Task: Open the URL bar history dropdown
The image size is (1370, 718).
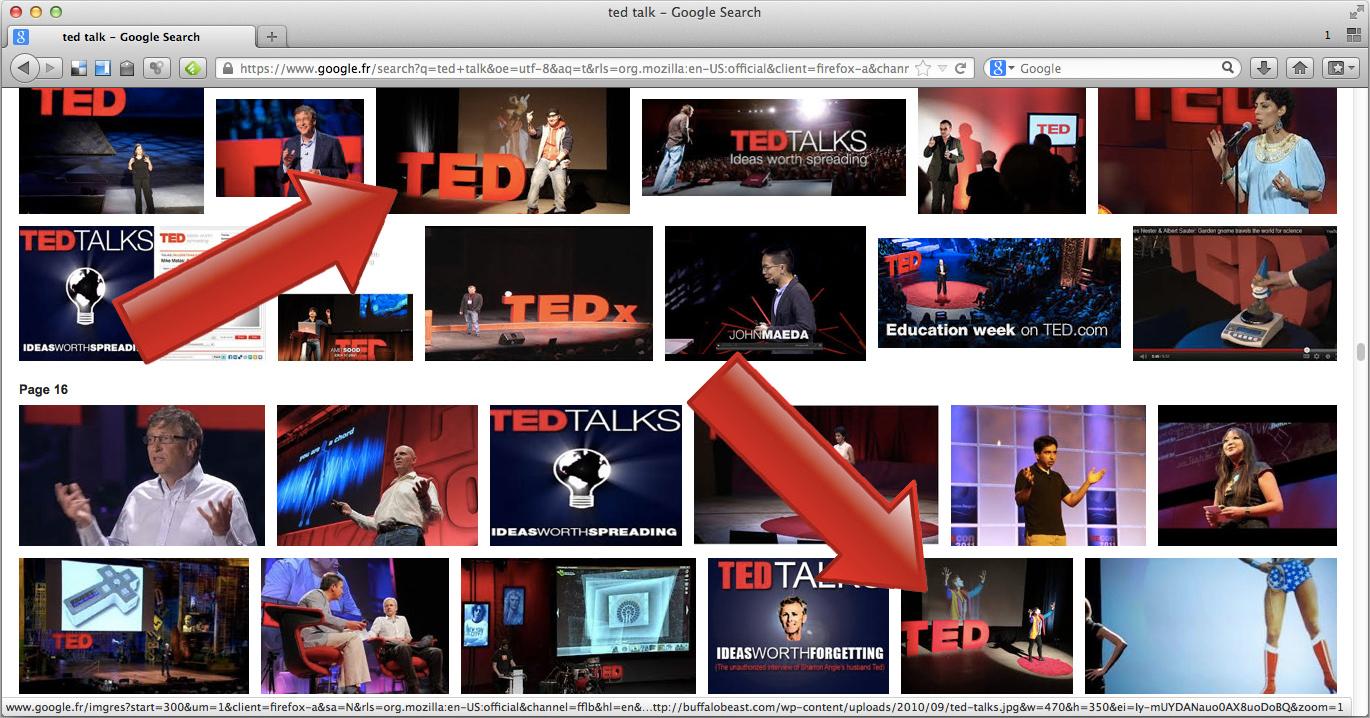Action: point(942,68)
